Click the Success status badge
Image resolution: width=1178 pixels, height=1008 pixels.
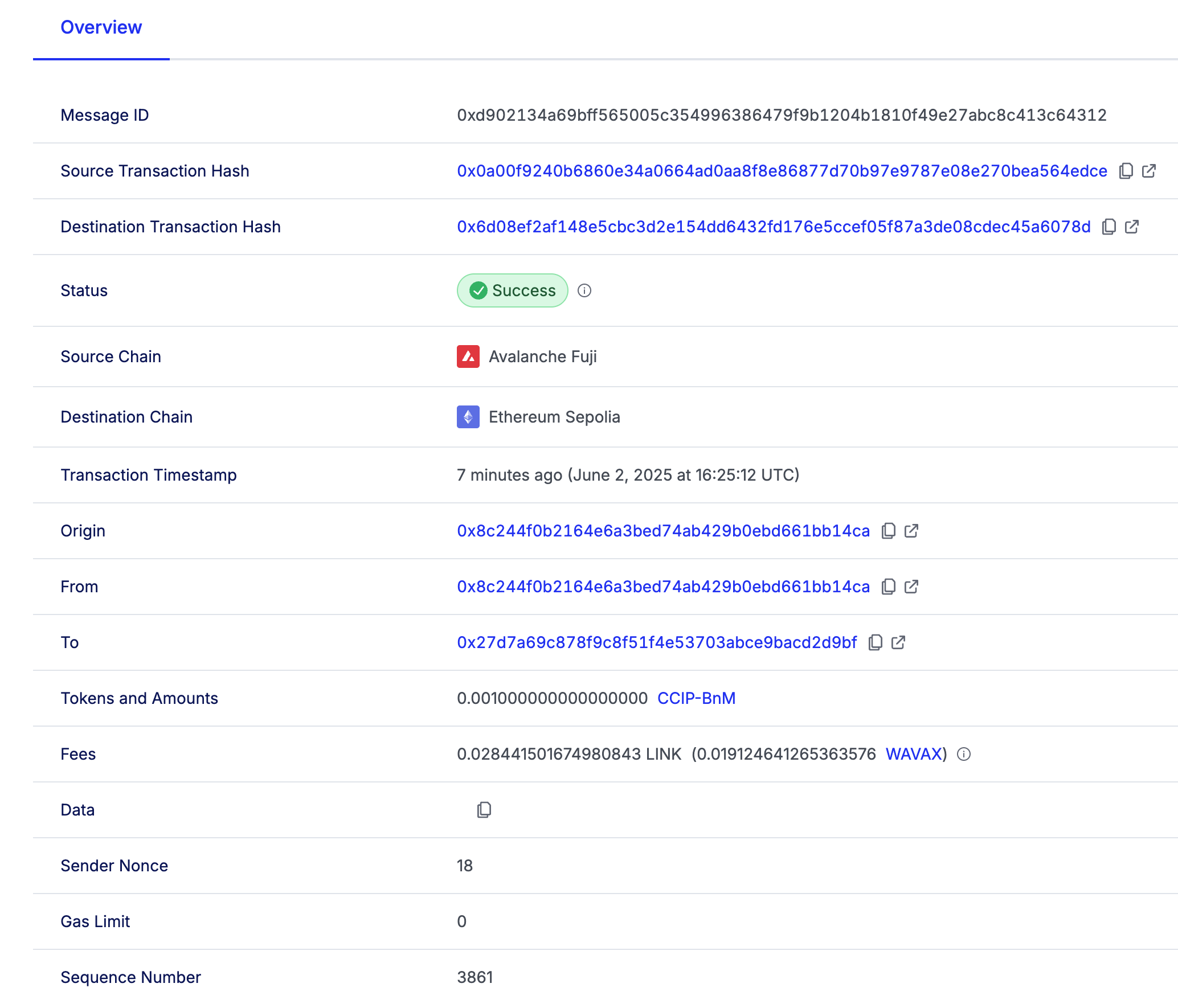pyautogui.click(x=512, y=290)
